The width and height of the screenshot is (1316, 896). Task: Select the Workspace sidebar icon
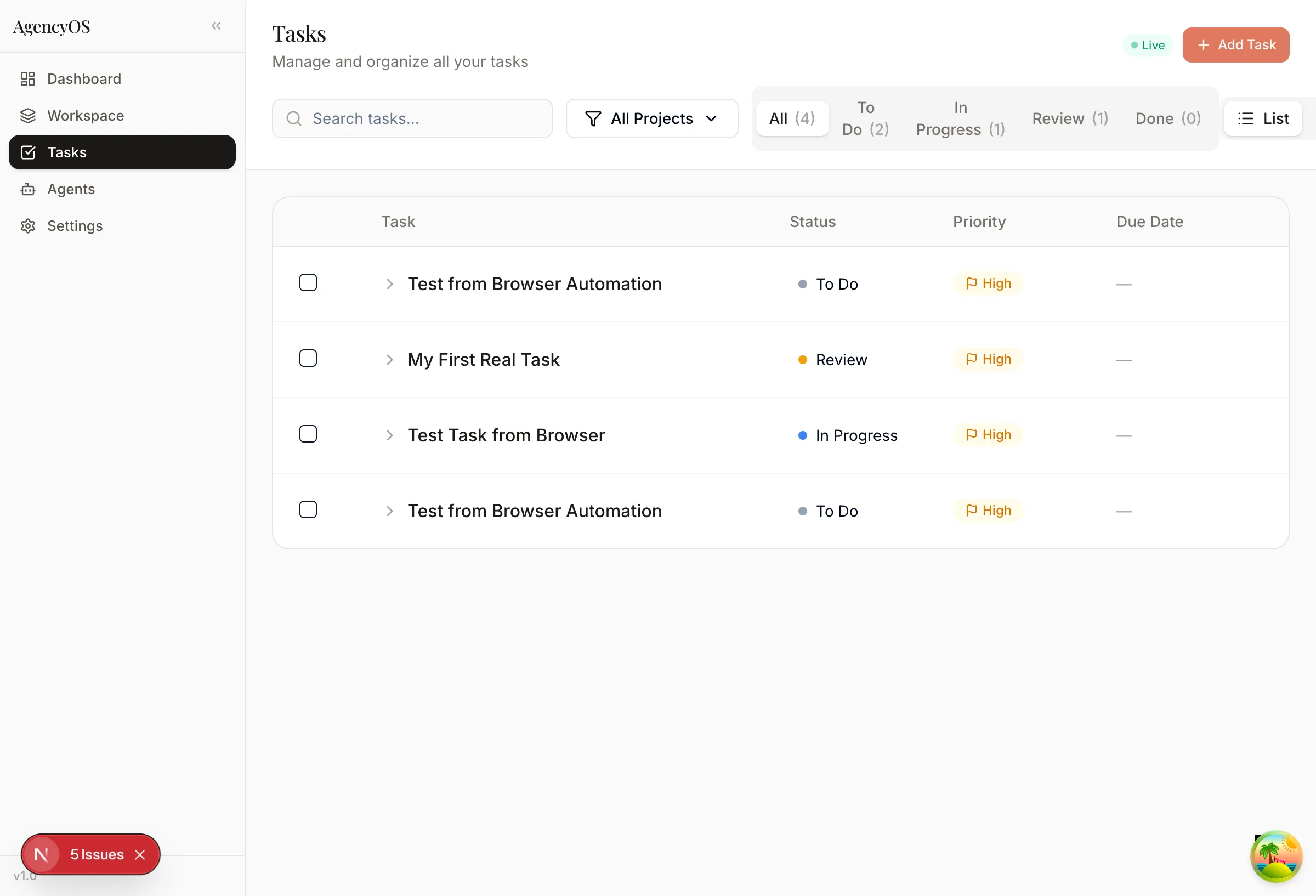click(29, 116)
